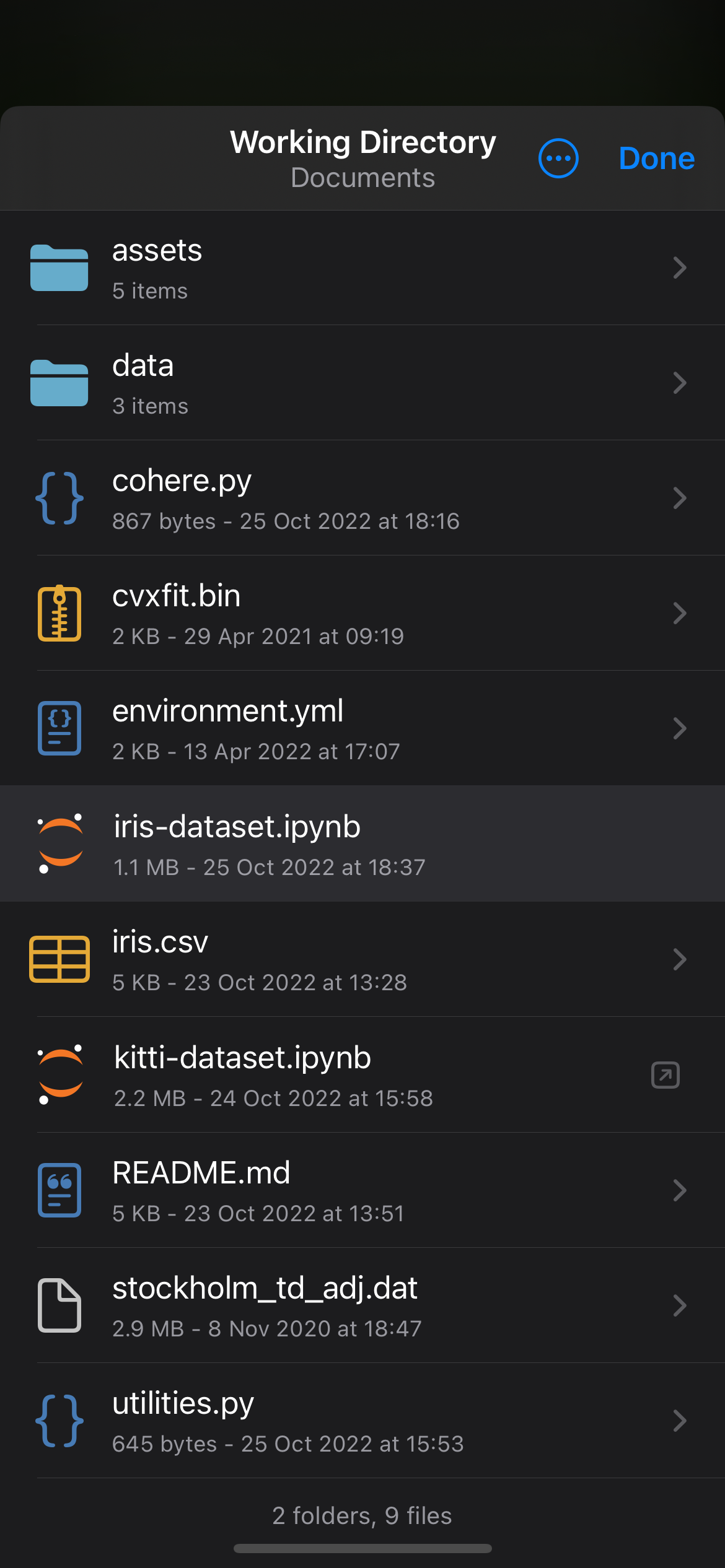
Task: Open the chevron next to utilities.py
Action: (680, 1421)
